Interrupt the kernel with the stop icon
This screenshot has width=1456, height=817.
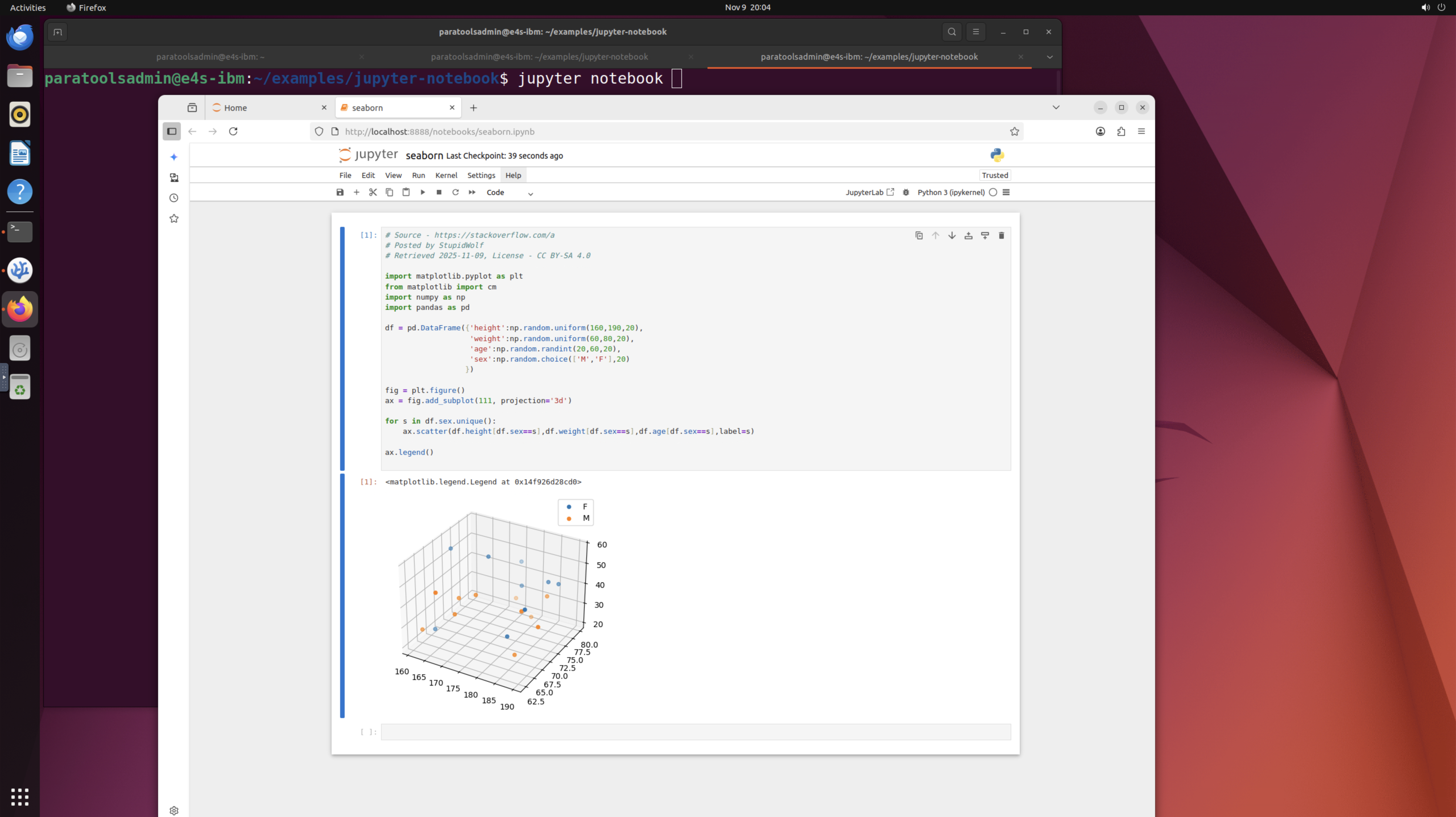pos(439,192)
